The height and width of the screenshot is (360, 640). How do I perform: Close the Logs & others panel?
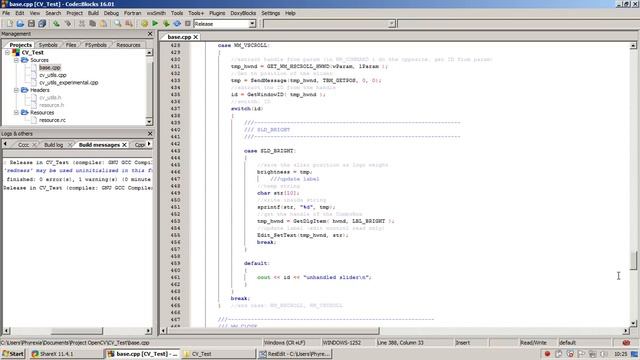click(x=150, y=133)
